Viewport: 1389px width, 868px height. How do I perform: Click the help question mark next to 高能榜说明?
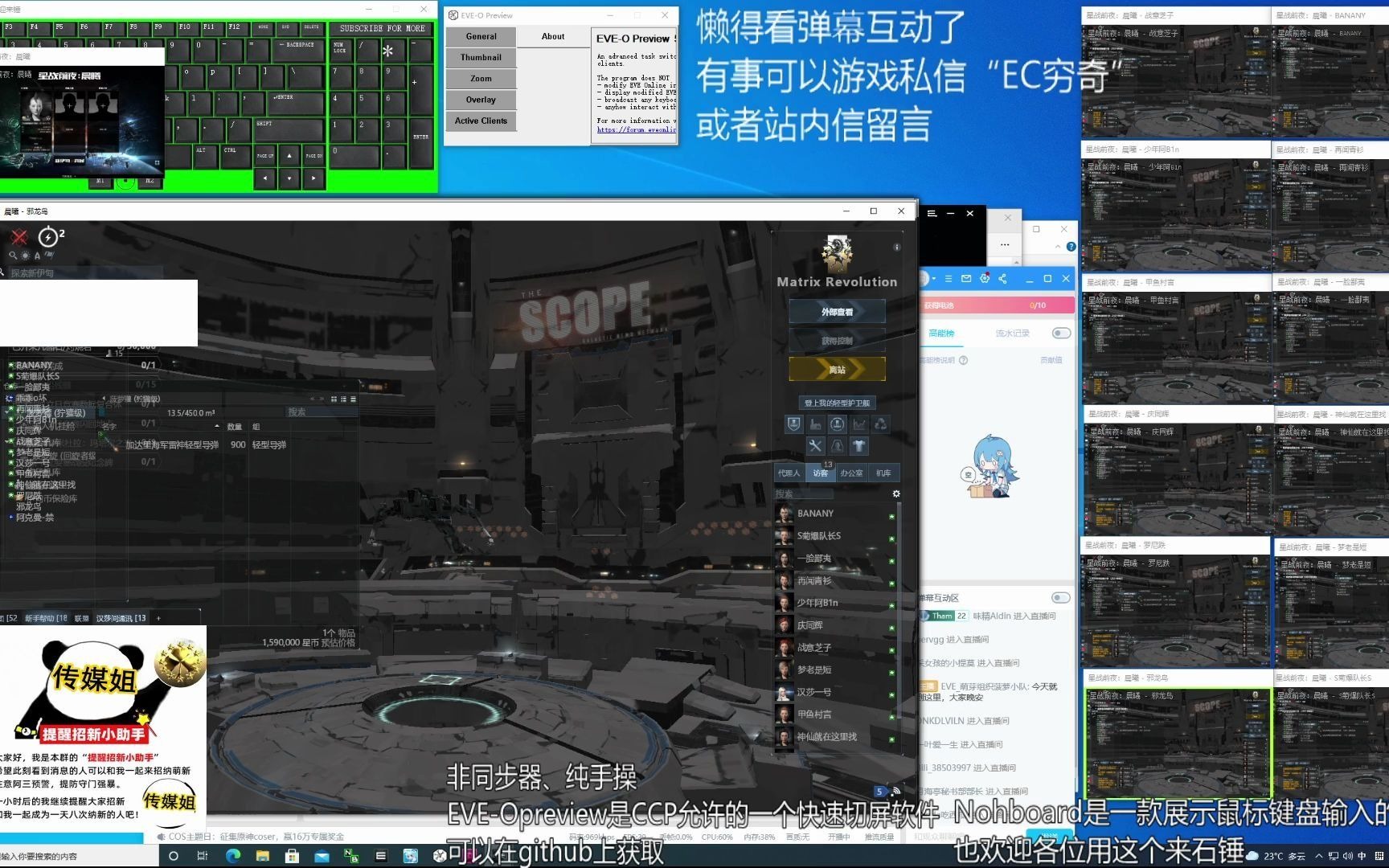point(964,360)
